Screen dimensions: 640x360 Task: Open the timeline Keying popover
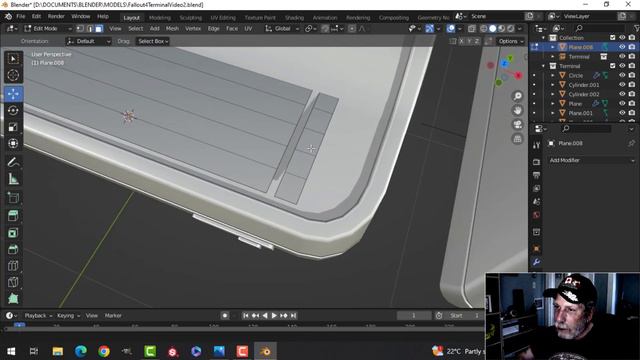(x=68, y=316)
